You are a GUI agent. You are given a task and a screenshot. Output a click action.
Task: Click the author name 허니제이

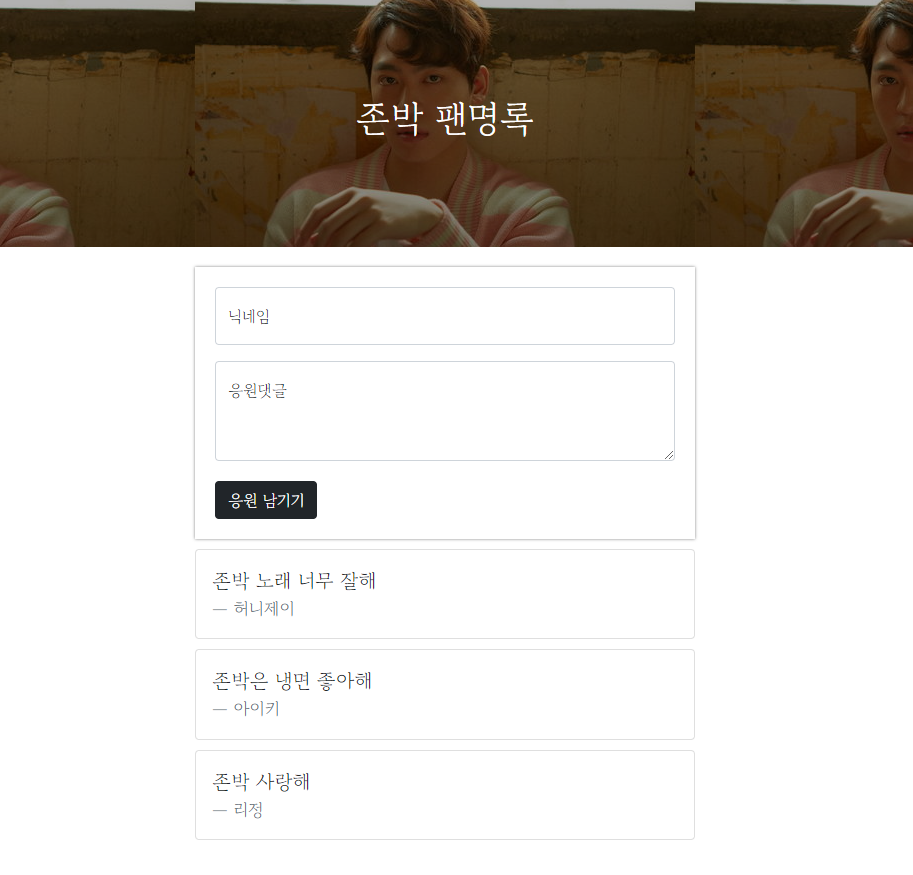(264, 608)
